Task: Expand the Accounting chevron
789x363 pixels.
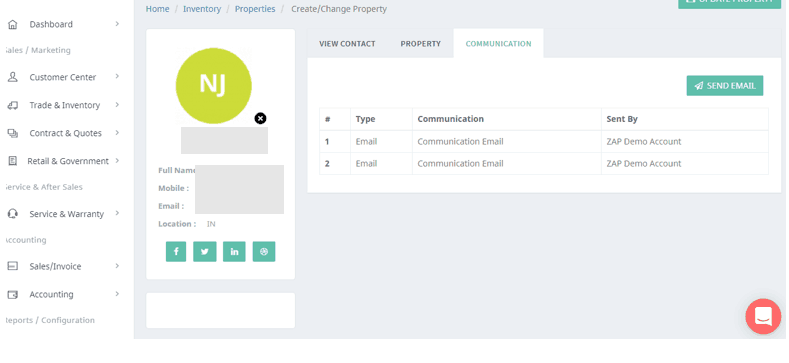Action: click(117, 294)
